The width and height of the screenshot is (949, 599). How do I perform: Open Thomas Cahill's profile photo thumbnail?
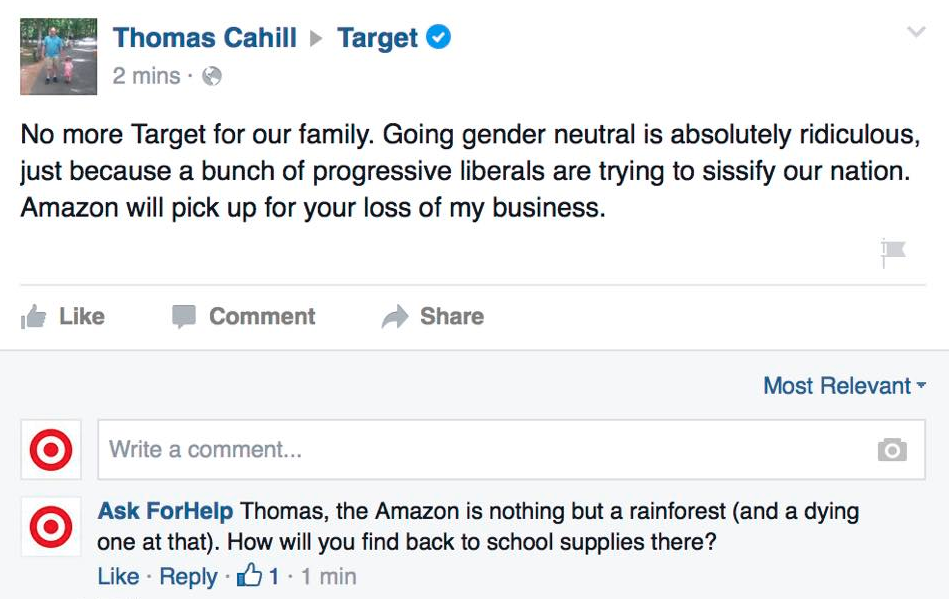(59, 56)
